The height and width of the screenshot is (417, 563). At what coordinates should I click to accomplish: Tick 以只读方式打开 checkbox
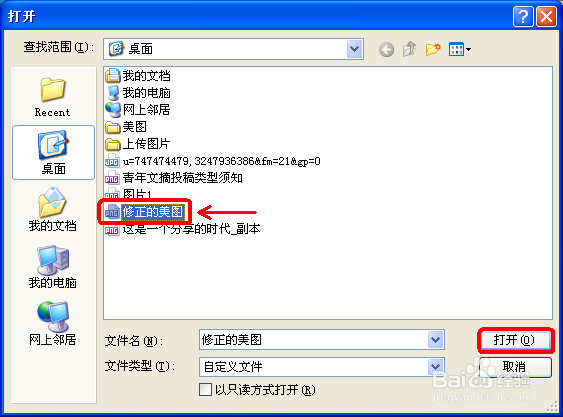point(205,389)
